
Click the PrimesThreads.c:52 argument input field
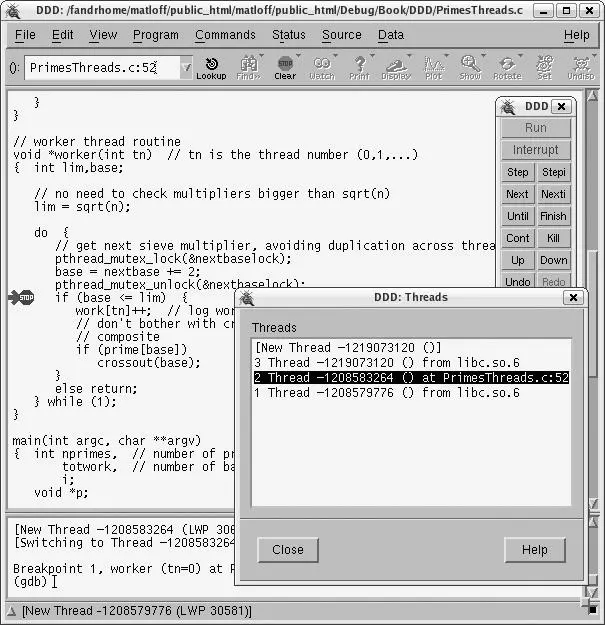(100, 68)
